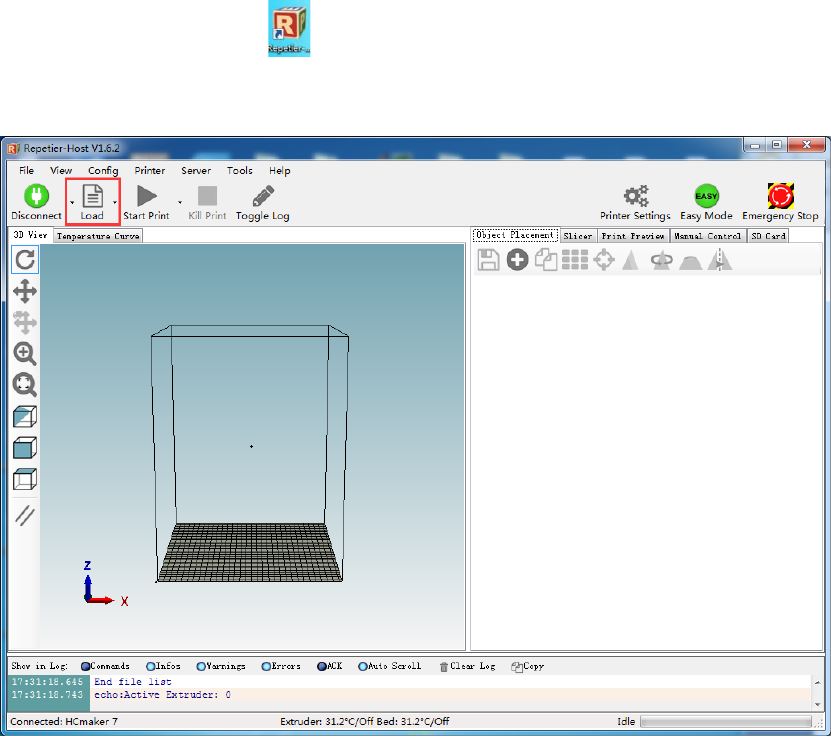The image size is (831, 736).
Task: Switch to top view cube
Action: point(25,479)
